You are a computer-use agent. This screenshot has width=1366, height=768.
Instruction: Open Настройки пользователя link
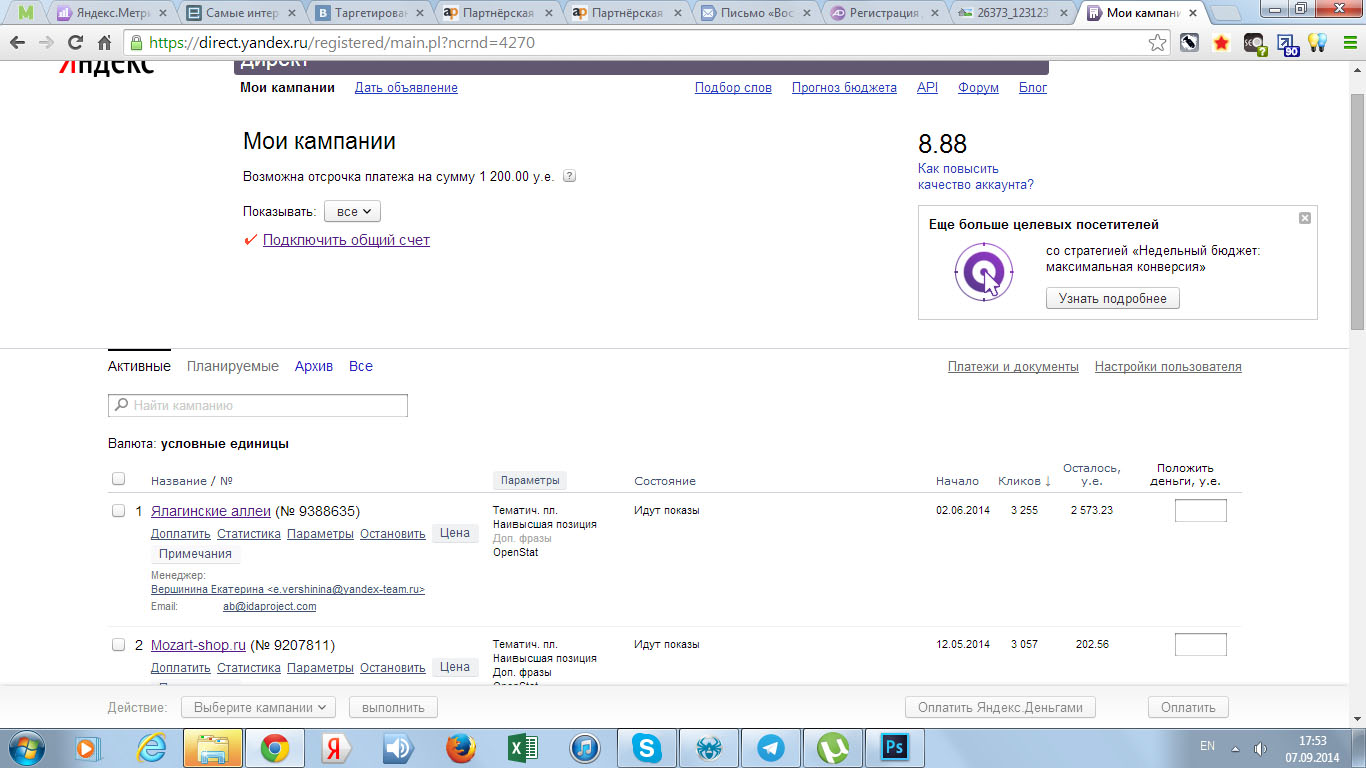[1168, 367]
